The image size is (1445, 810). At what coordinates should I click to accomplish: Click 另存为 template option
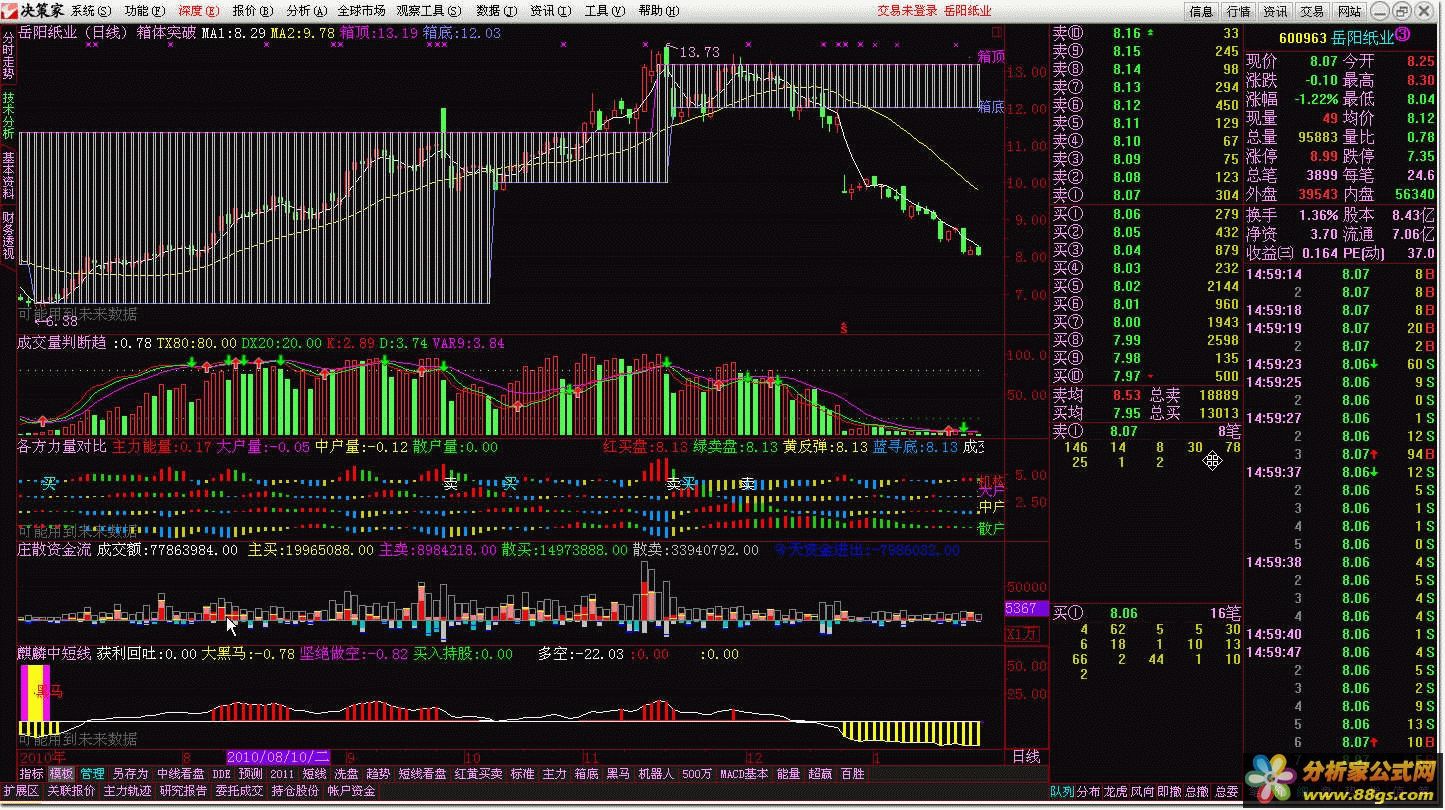pyautogui.click(x=130, y=774)
